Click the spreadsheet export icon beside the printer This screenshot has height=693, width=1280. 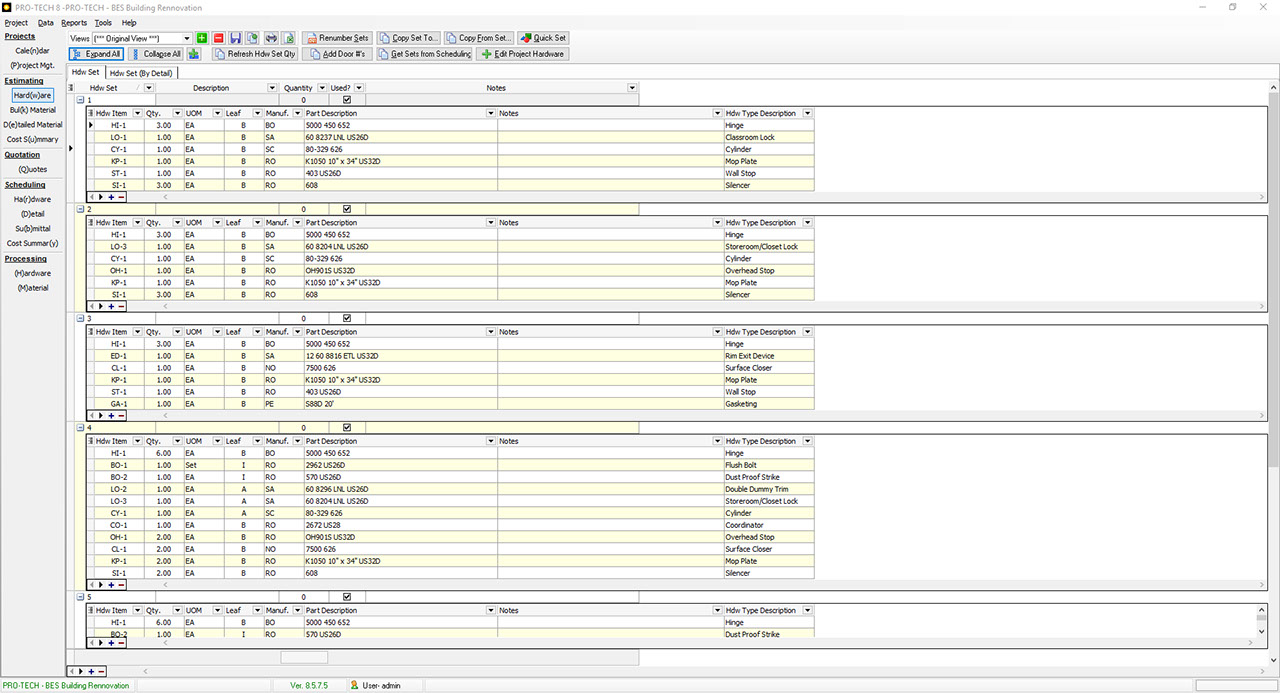(287, 38)
